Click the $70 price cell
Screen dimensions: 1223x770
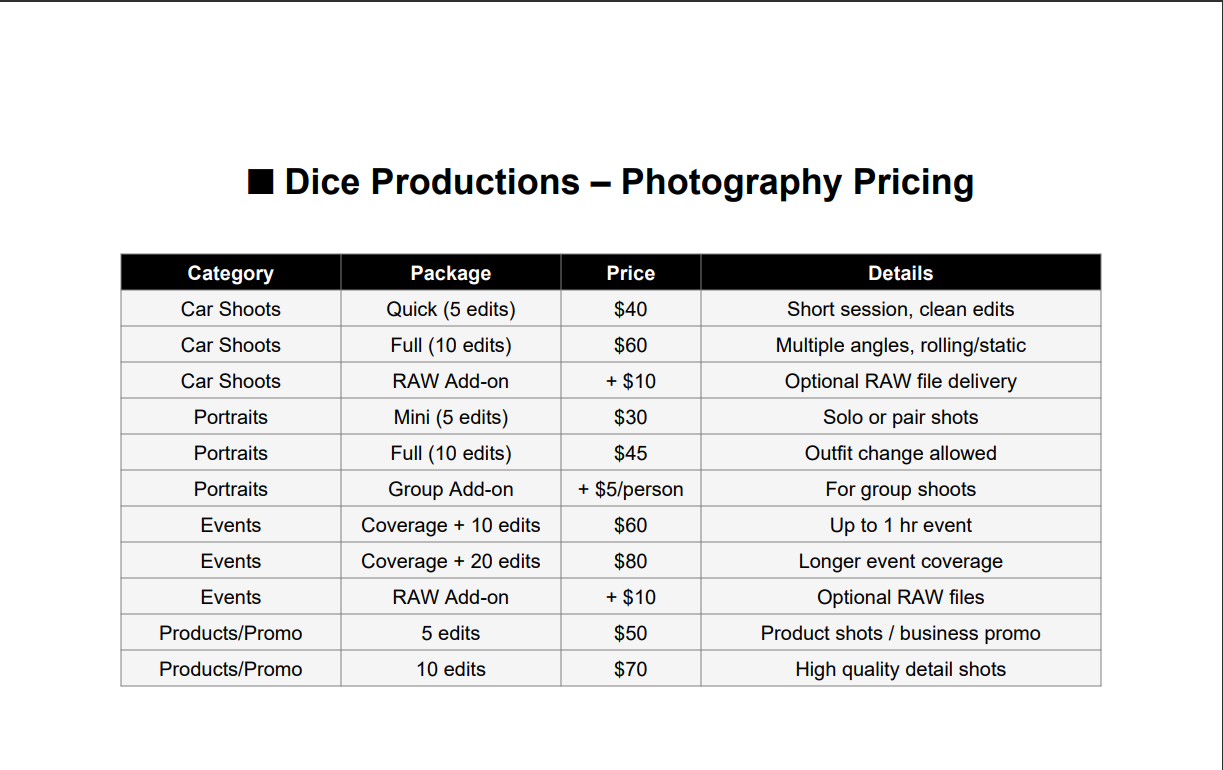click(x=631, y=669)
